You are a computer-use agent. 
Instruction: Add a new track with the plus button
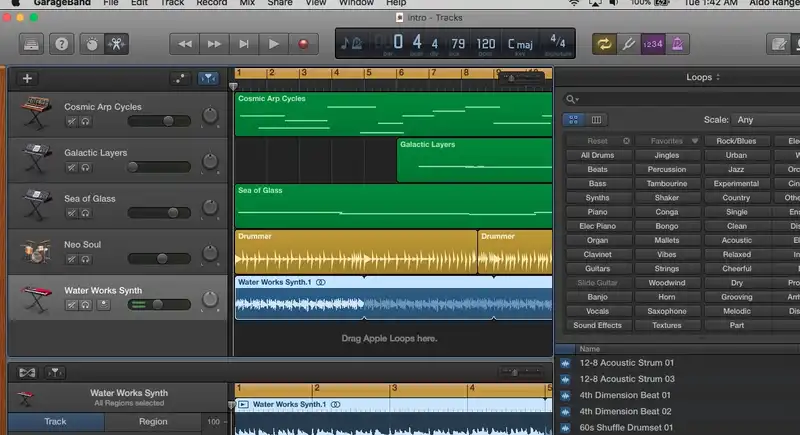27,79
